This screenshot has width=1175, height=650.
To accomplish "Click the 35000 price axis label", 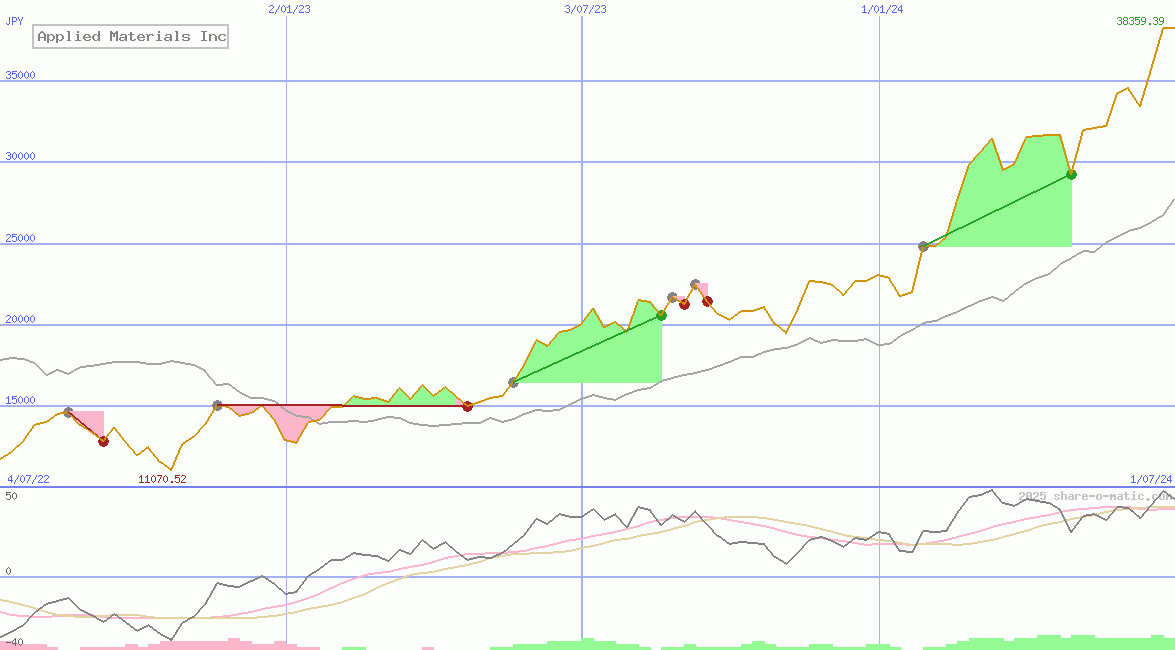I will [x=20, y=75].
